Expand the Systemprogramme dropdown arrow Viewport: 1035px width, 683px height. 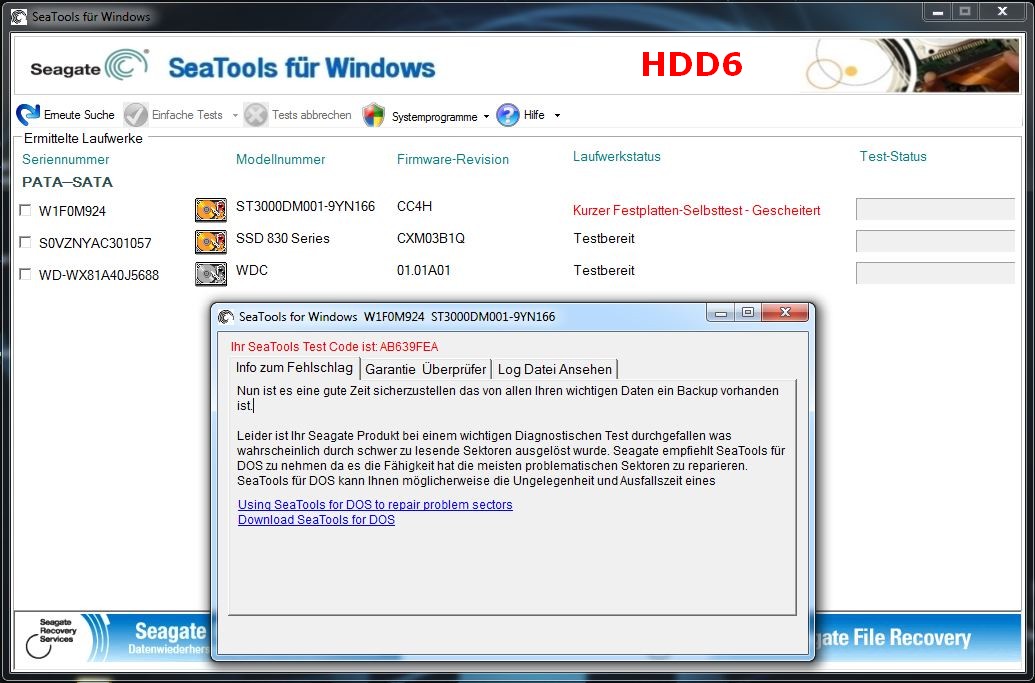pyautogui.click(x=486, y=116)
